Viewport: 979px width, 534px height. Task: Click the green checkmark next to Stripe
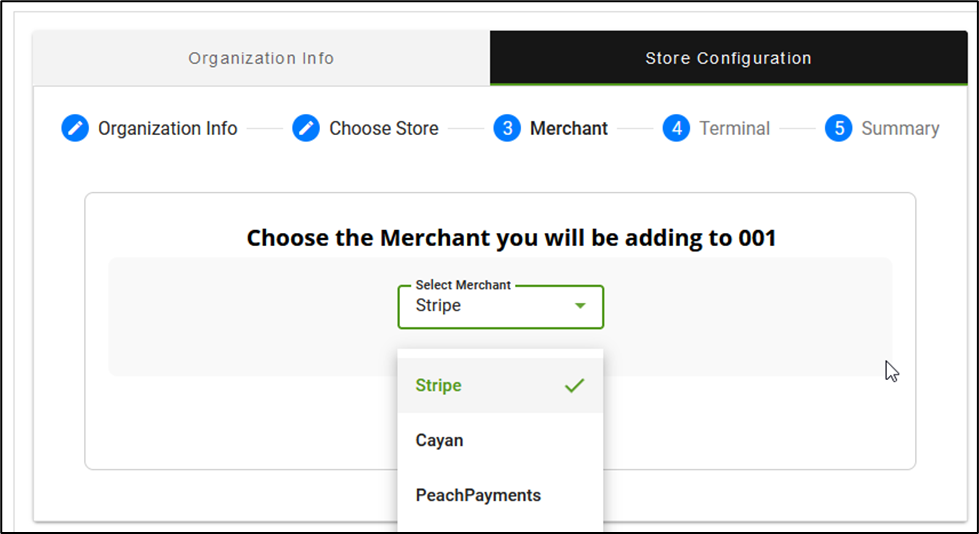pyautogui.click(x=574, y=385)
